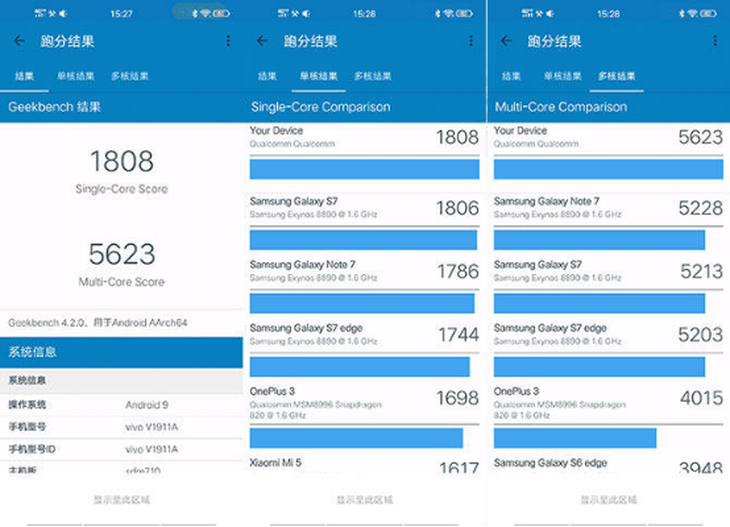This screenshot has width=730, height=527.
Task: Tap back arrow in Multi-Core Comparison panel
Action: [506, 41]
